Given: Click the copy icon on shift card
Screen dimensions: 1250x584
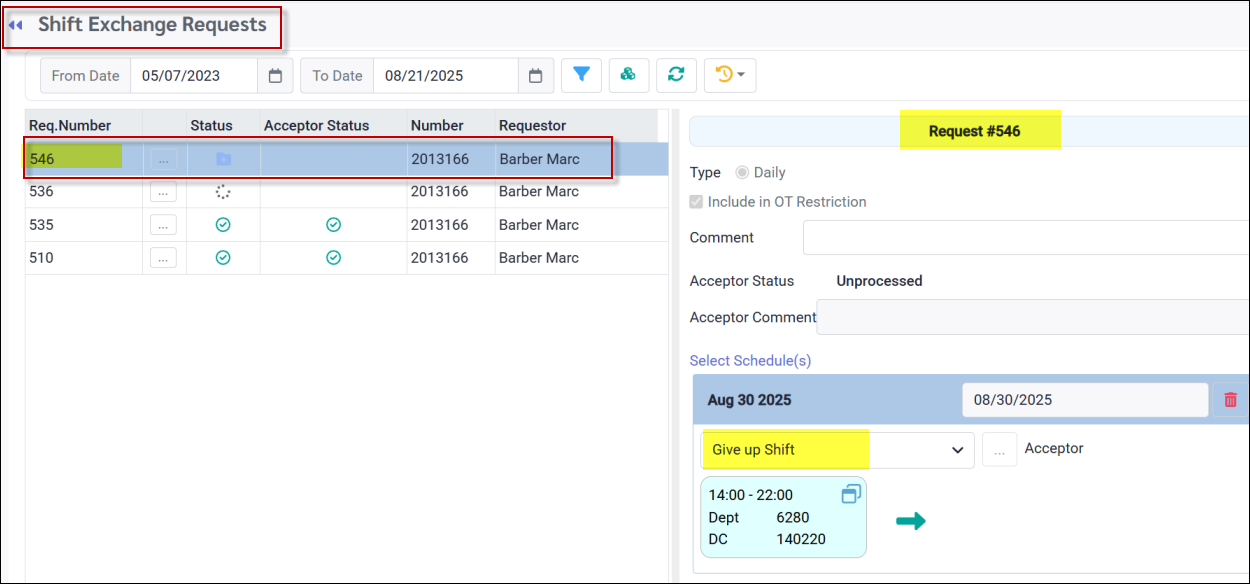Looking at the screenshot, I should (851, 494).
